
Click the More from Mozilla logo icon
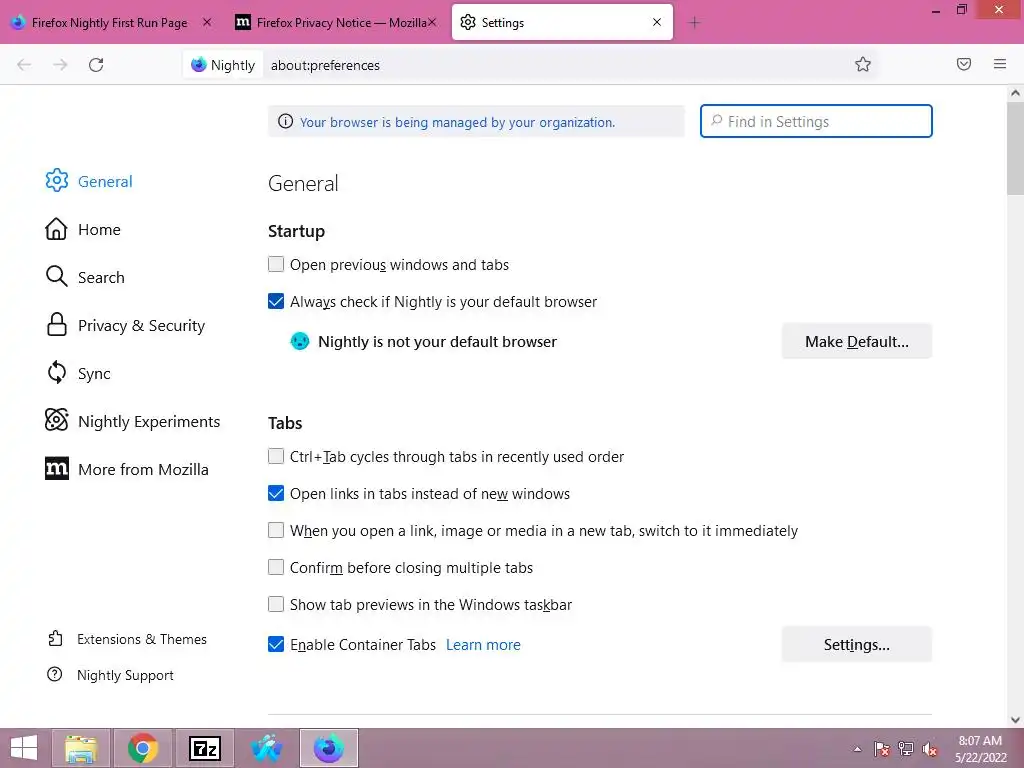pyautogui.click(x=57, y=468)
